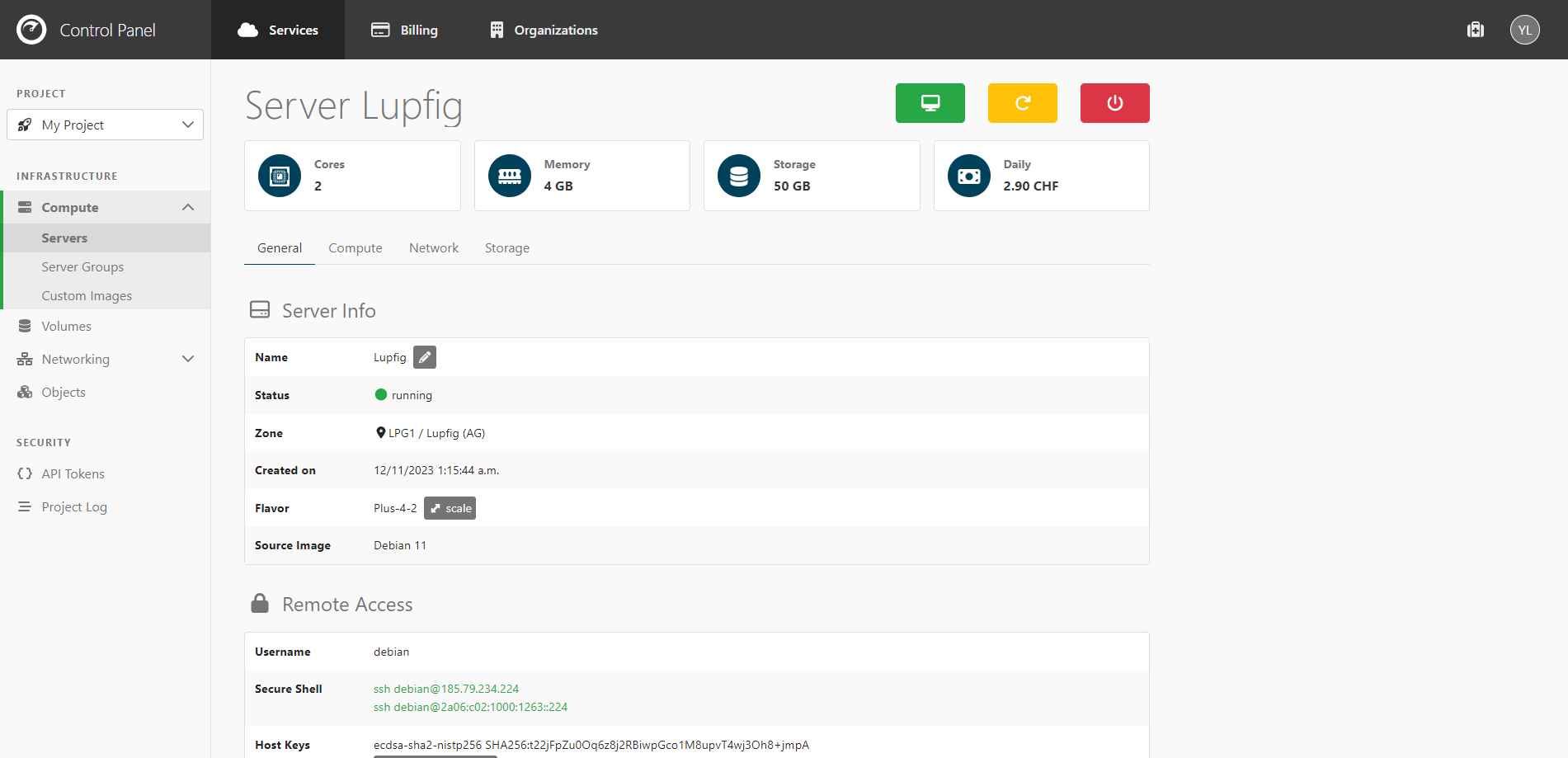Screen dimensions: 1568x758
Task: Open the YL user avatar menu
Action: coord(1525,30)
